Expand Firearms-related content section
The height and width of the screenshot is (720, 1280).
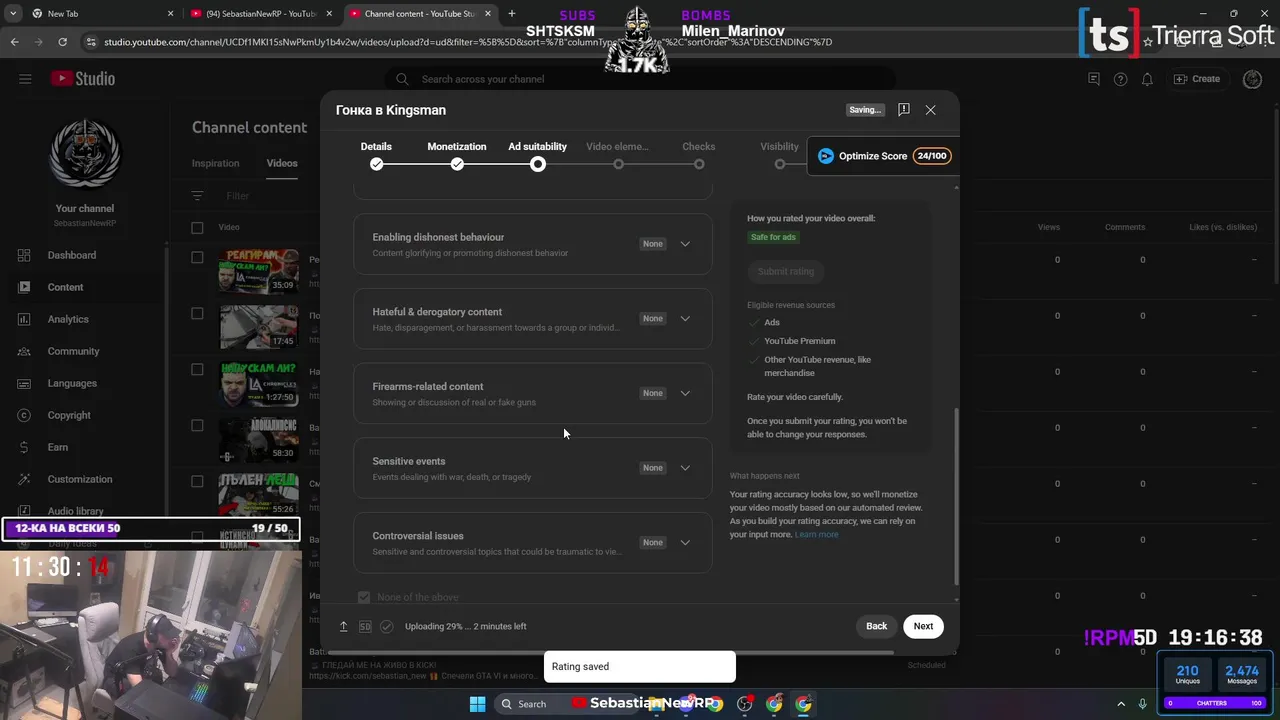685,393
